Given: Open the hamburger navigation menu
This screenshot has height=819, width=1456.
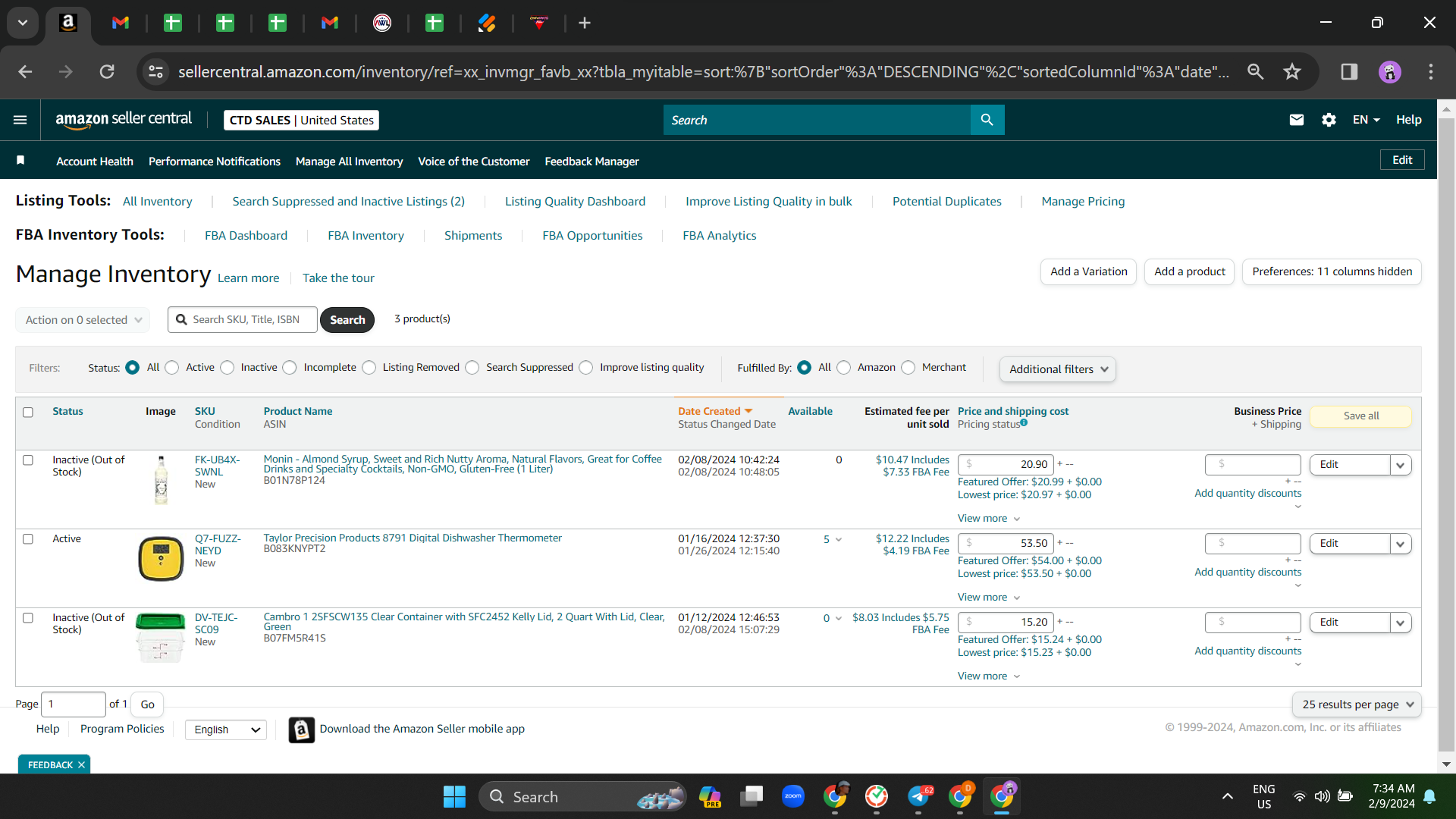Looking at the screenshot, I should [x=20, y=120].
